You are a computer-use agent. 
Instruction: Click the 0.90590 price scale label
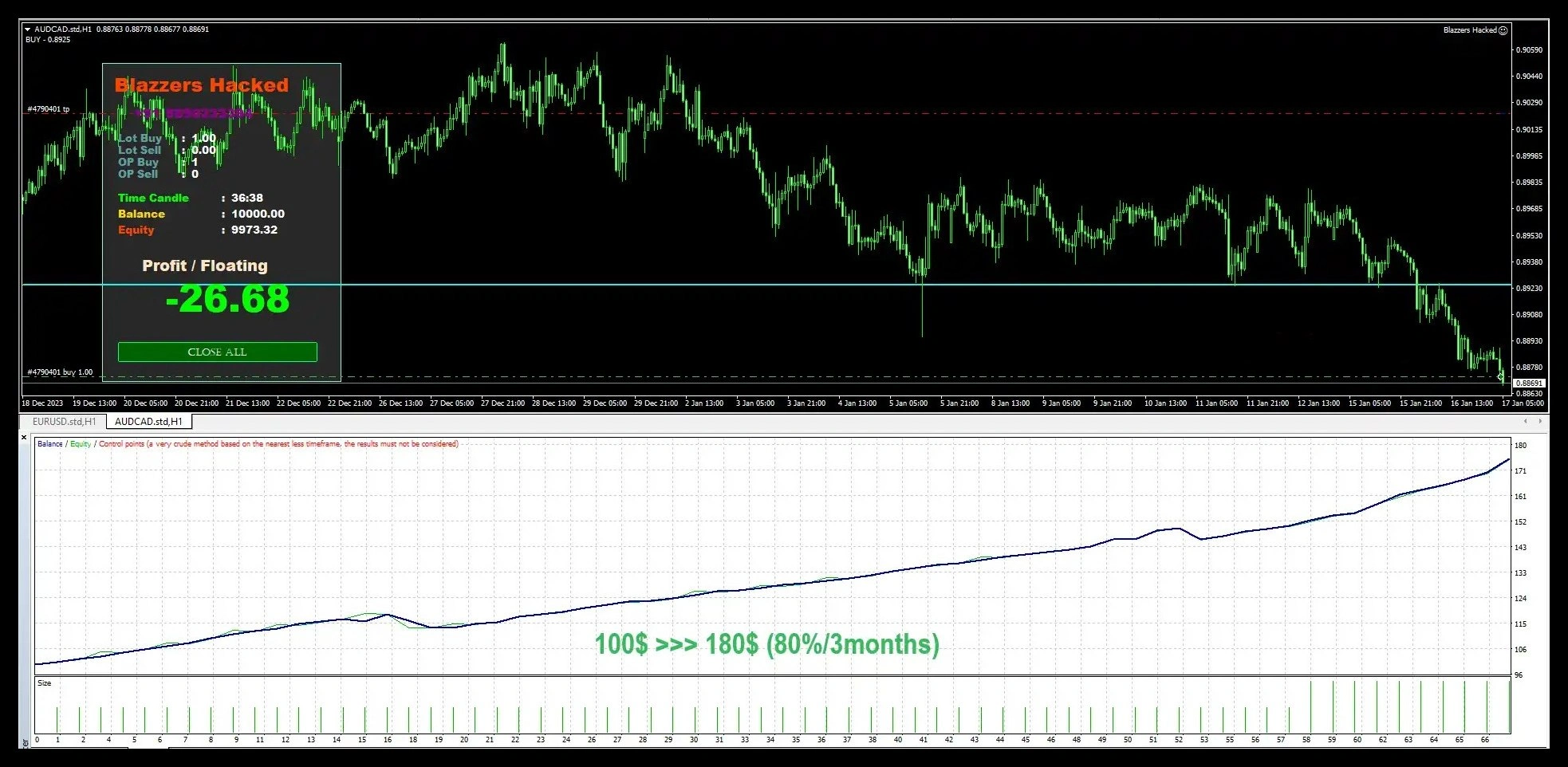click(x=1528, y=50)
